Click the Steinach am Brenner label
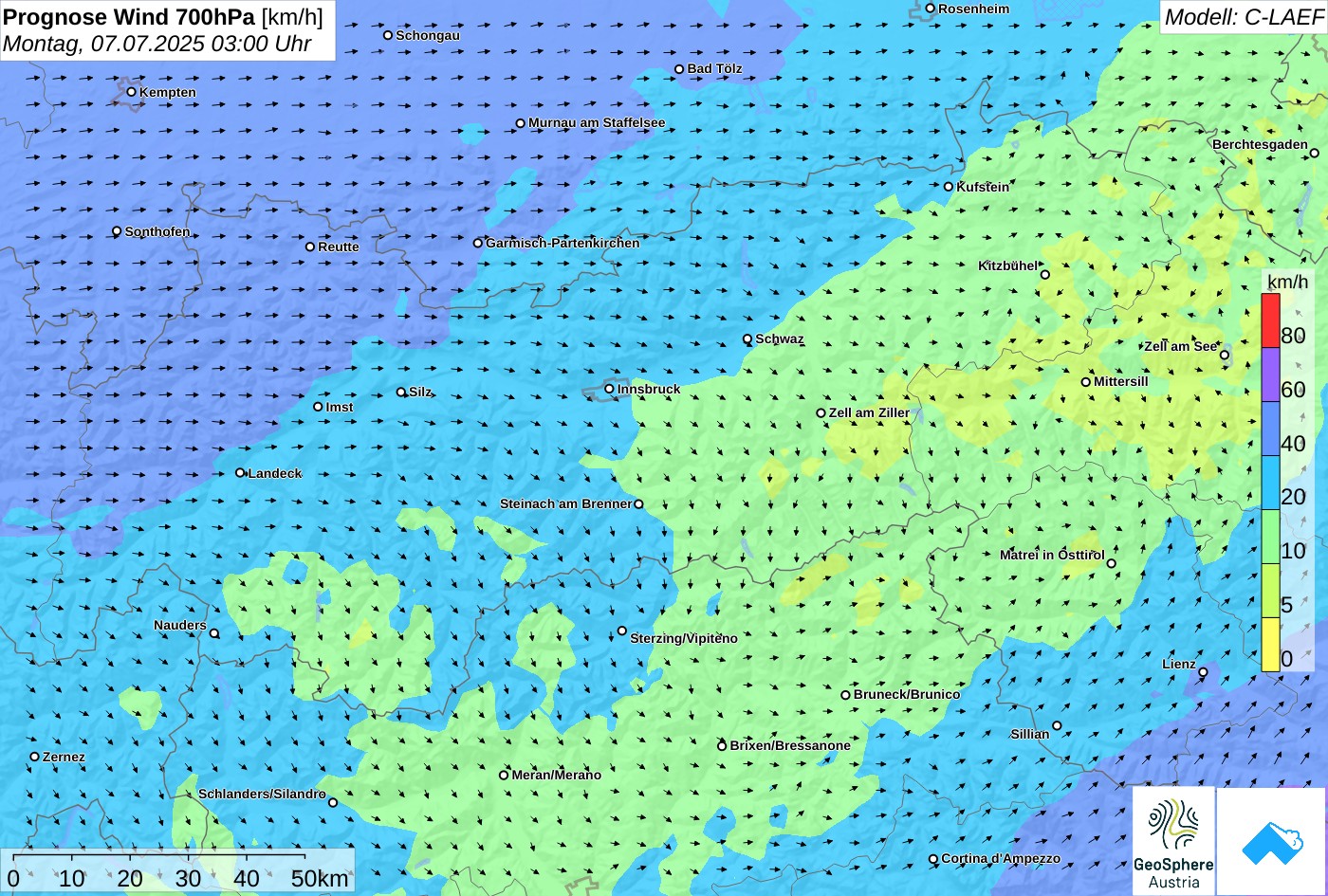The height and width of the screenshot is (896, 1328). point(565,503)
